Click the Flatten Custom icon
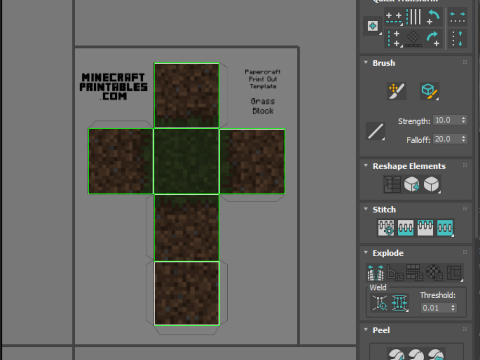480x360 pixels. coord(454,272)
